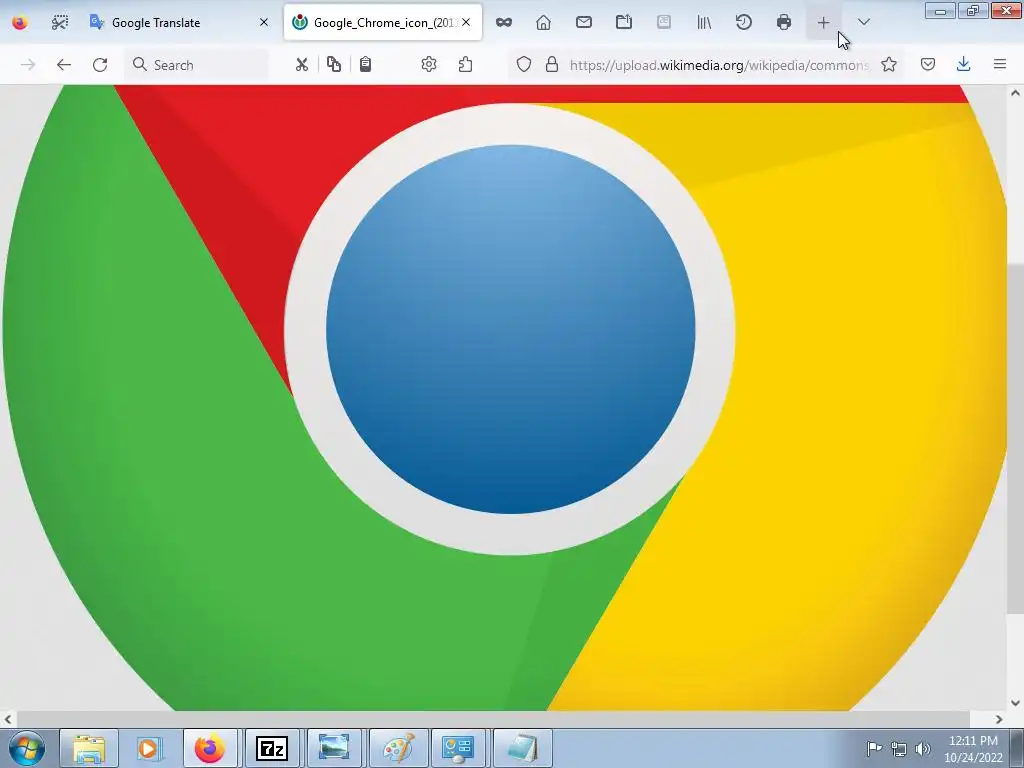Select the Google_Chrome_icon tab
Viewport: 1024px width, 768px height.
(383, 23)
